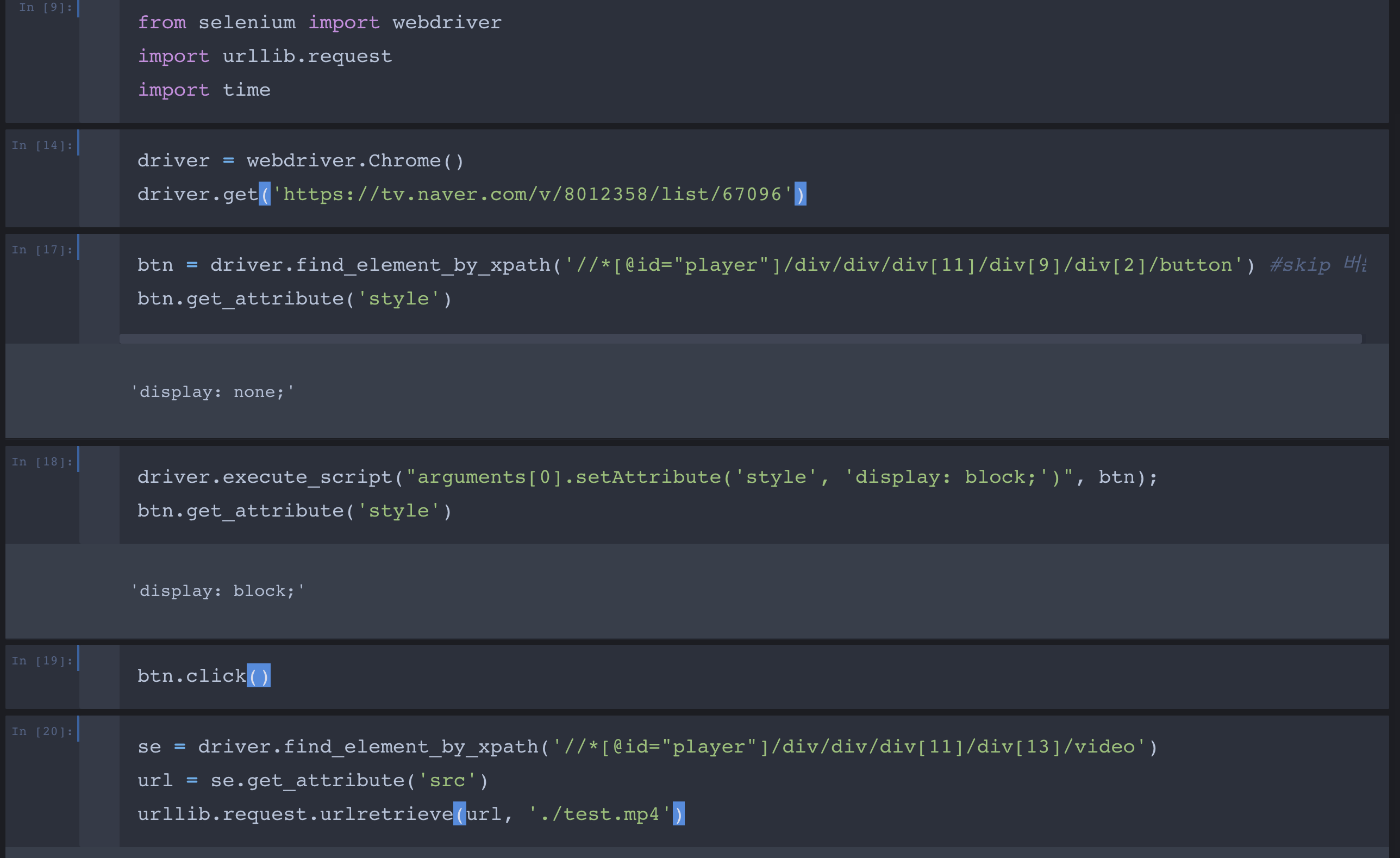
Task: Click the In [17] prompt label
Action: click(x=42, y=250)
